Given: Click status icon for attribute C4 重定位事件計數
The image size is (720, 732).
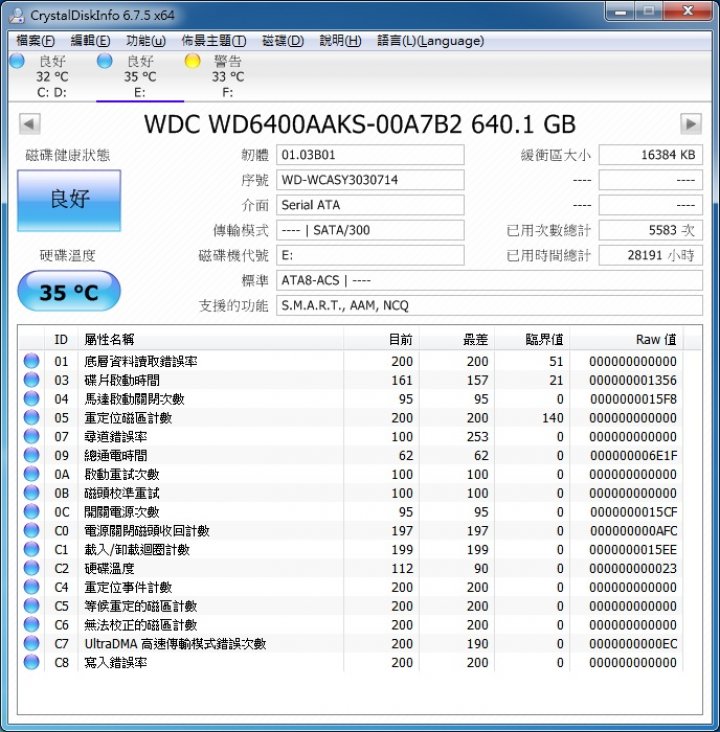Looking at the screenshot, I should click(x=31, y=587).
